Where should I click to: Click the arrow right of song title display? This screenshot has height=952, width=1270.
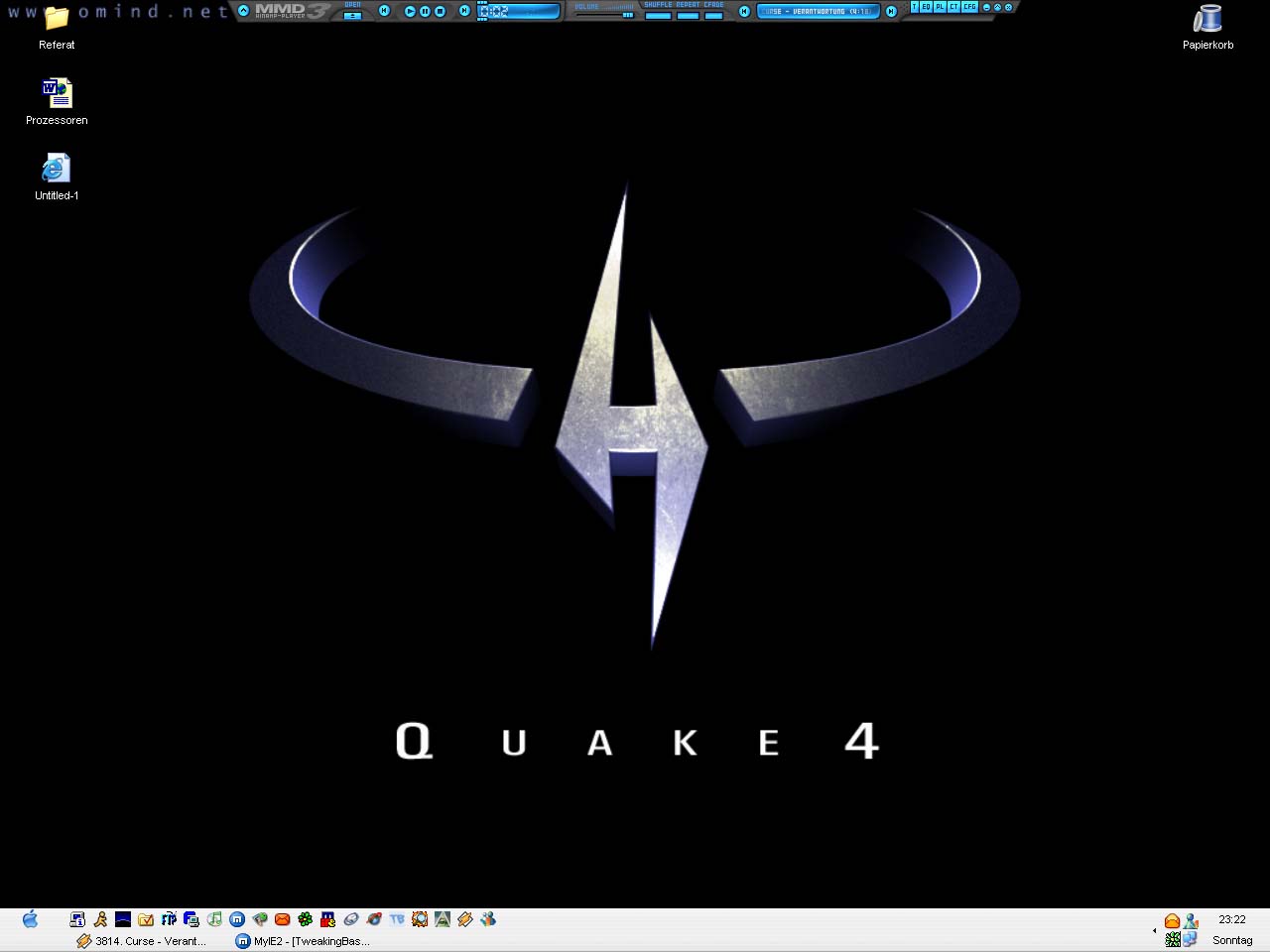pyautogui.click(x=891, y=11)
